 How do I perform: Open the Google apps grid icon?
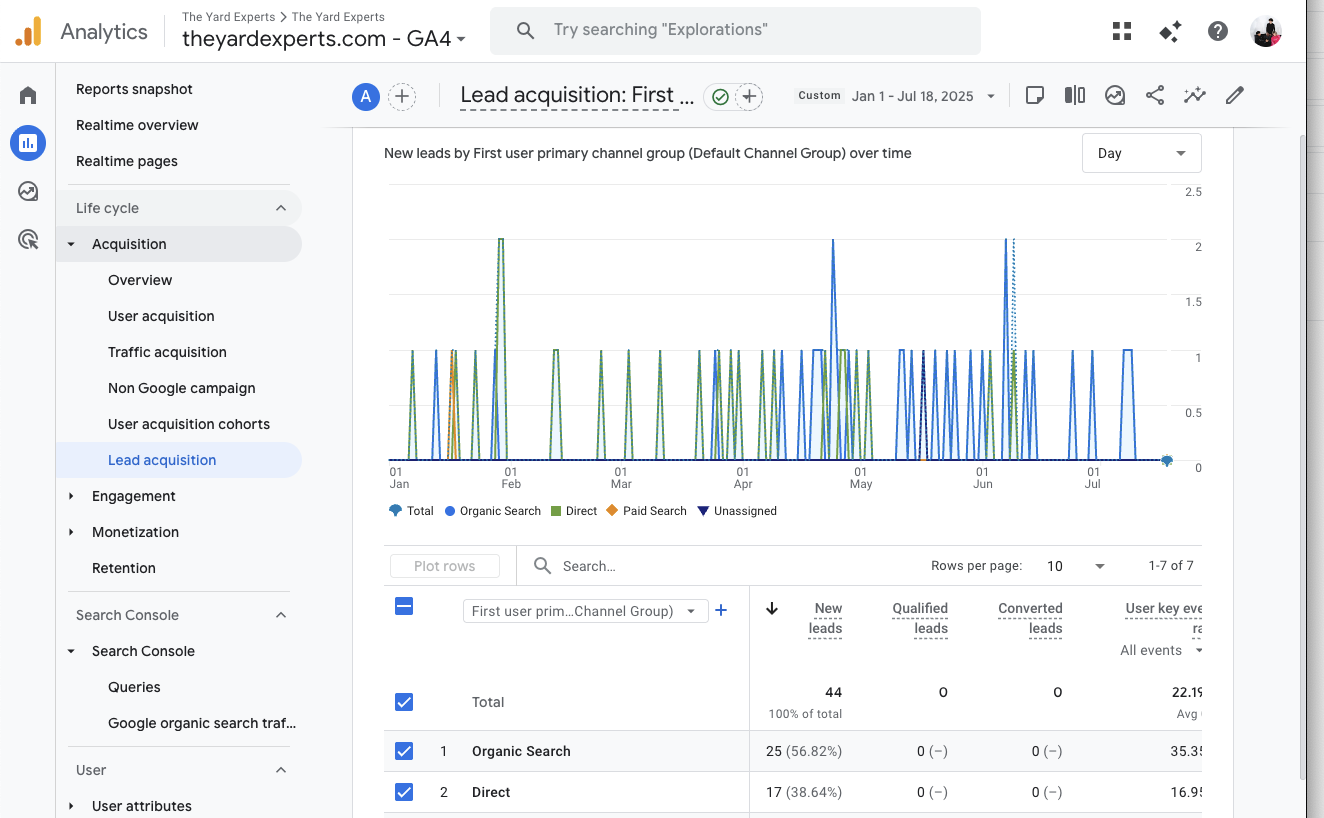tap(1122, 31)
